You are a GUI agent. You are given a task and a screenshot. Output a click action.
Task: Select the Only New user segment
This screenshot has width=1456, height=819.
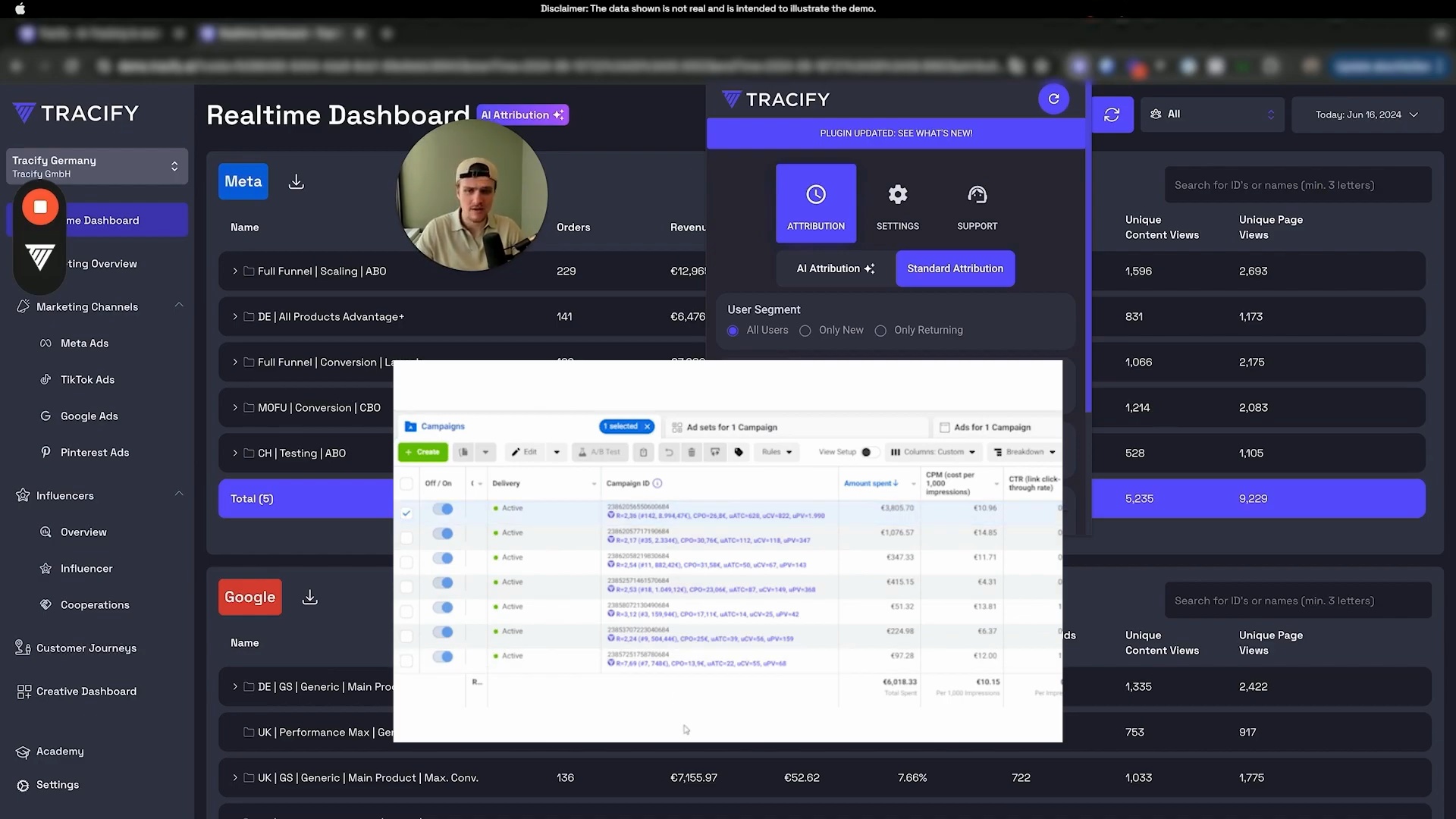click(805, 331)
